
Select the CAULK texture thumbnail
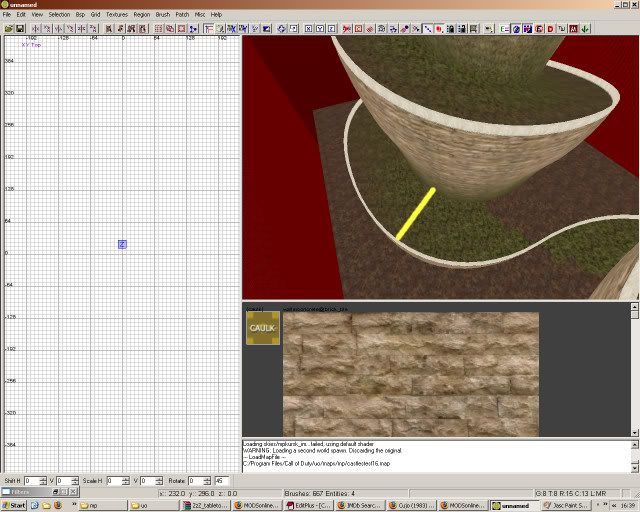click(263, 329)
